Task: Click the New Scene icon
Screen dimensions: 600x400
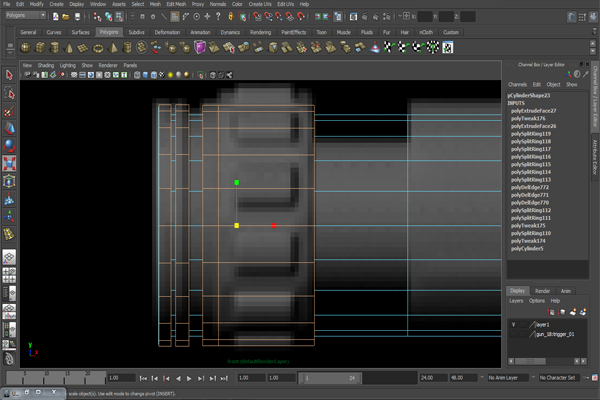Action: [56, 16]
